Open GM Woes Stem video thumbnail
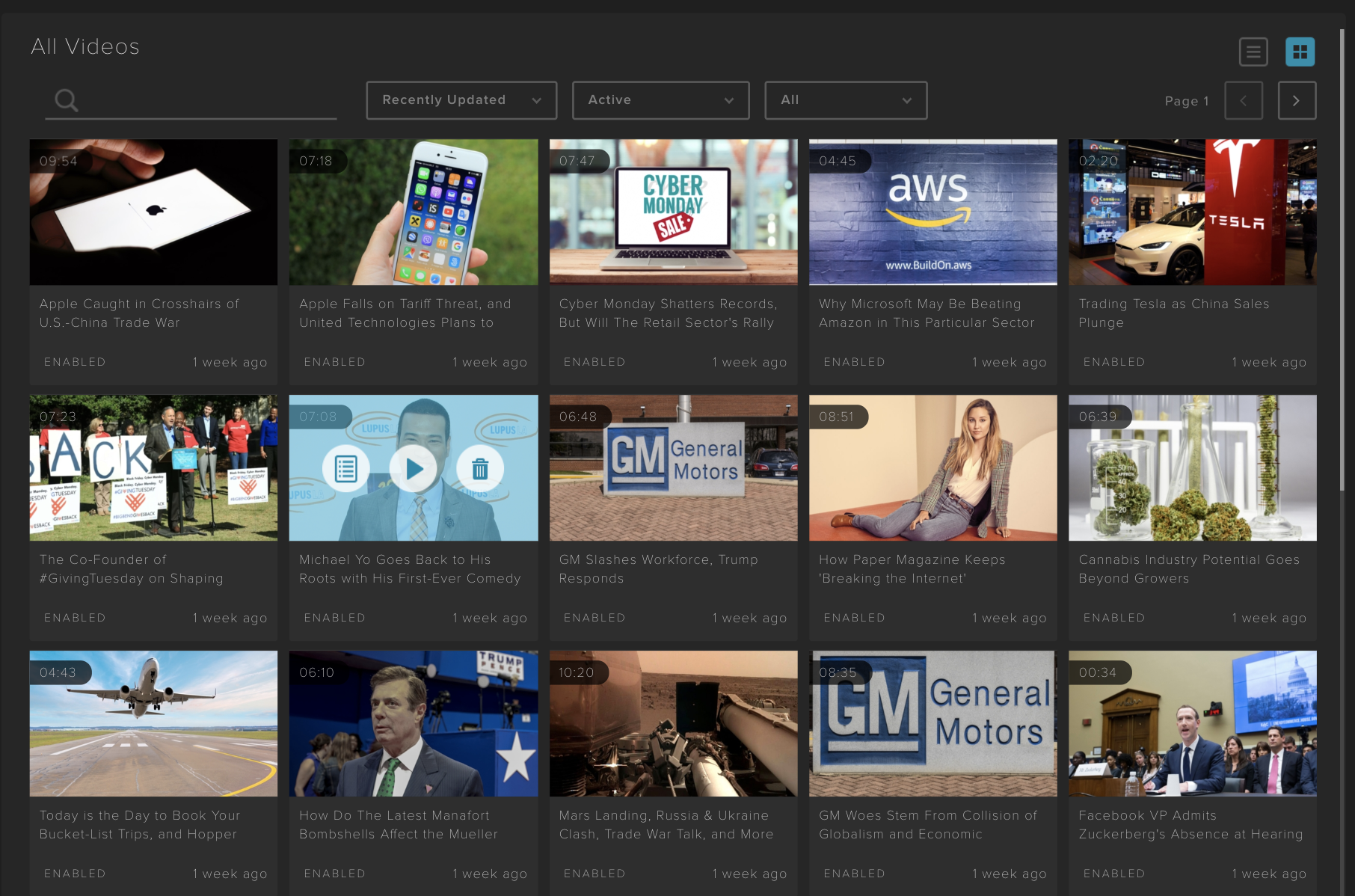The width and height of the screenshot is (1355, 896). pos(933,724)
